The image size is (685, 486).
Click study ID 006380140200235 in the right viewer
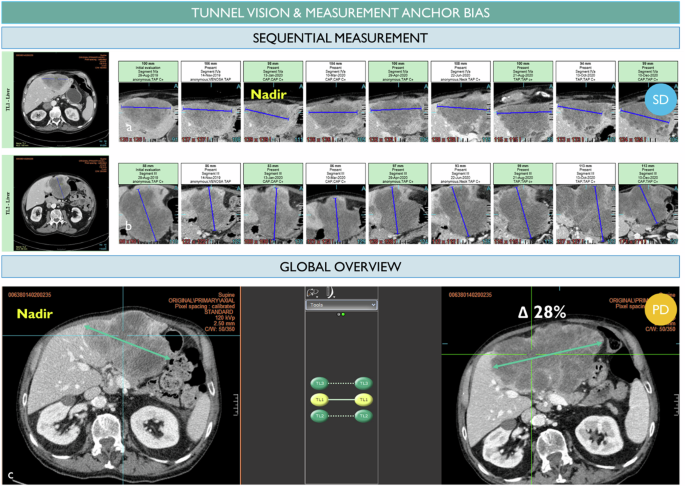pos(470,295)
